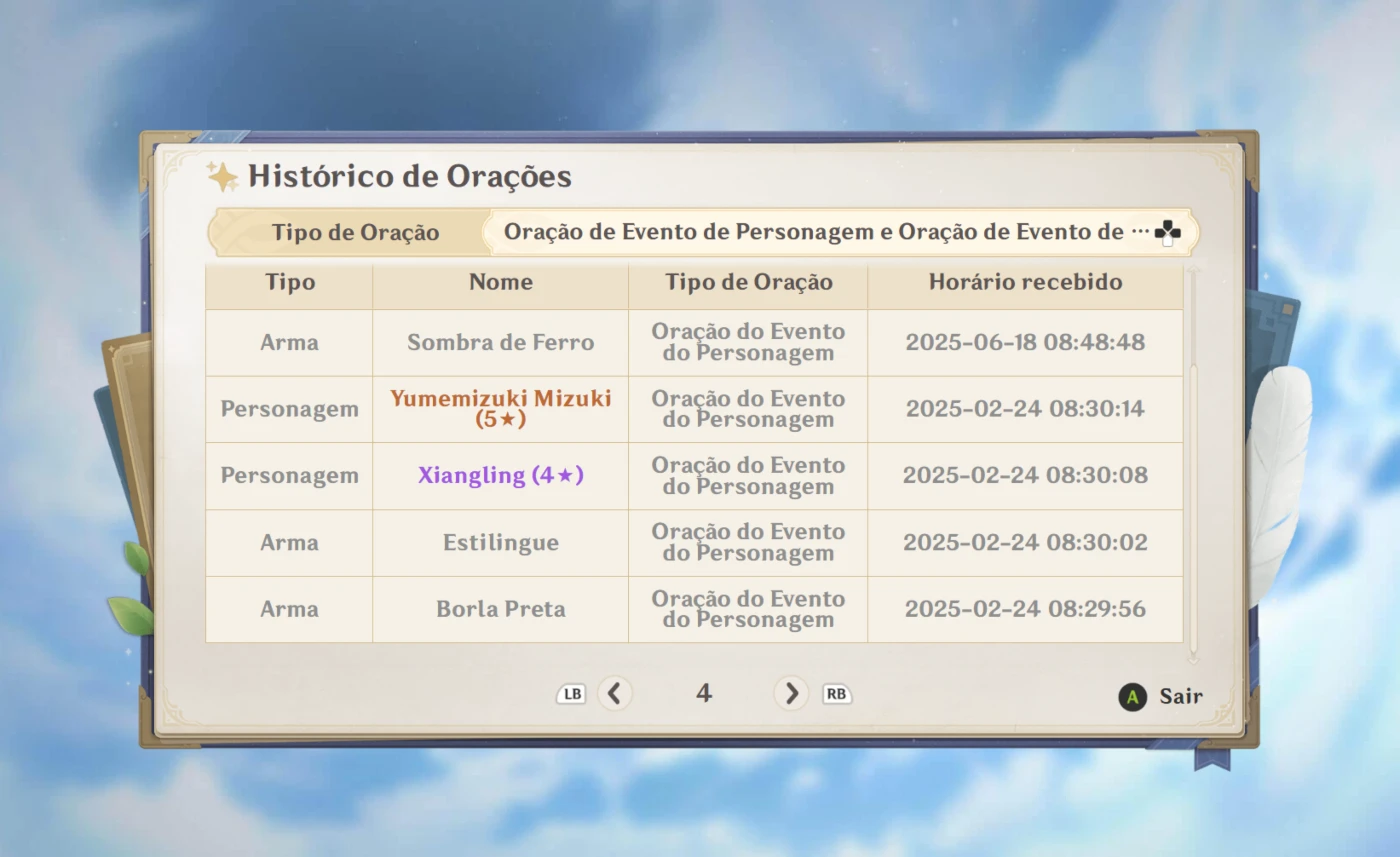1400x857 pixels.
Task: Select the Yumemizuki Mizuki (5★) entry
Action: [x=501, y=409]
